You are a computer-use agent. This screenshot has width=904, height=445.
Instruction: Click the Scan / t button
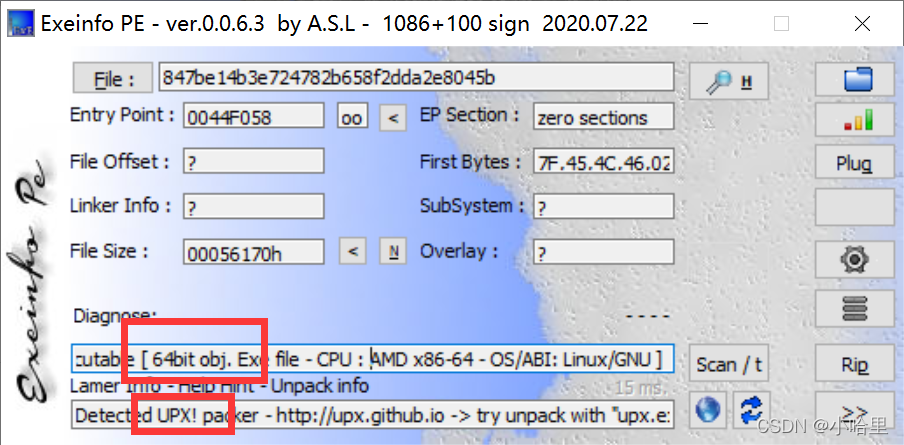coord(729,364)
